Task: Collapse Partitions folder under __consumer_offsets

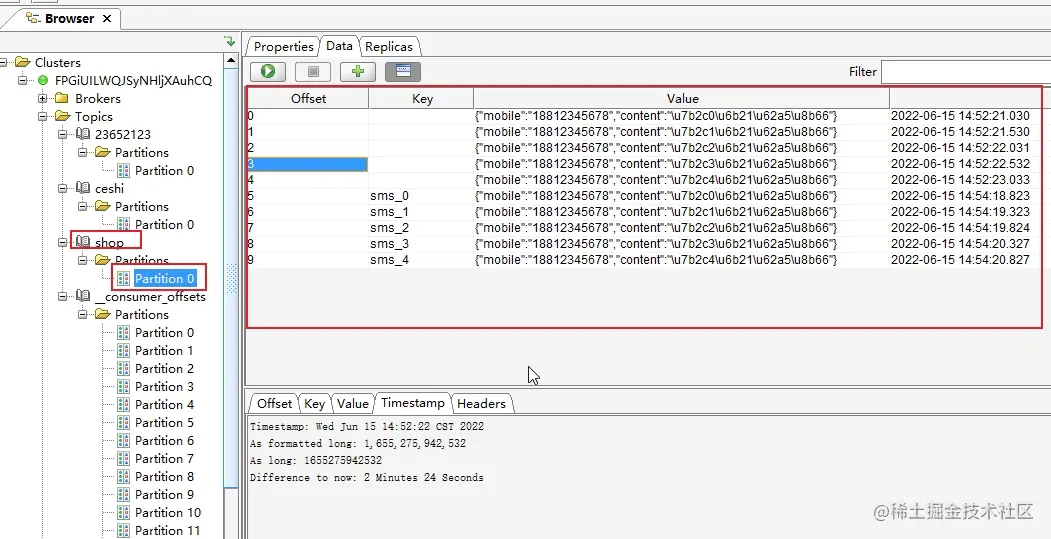Action: (x=83, y=314)
